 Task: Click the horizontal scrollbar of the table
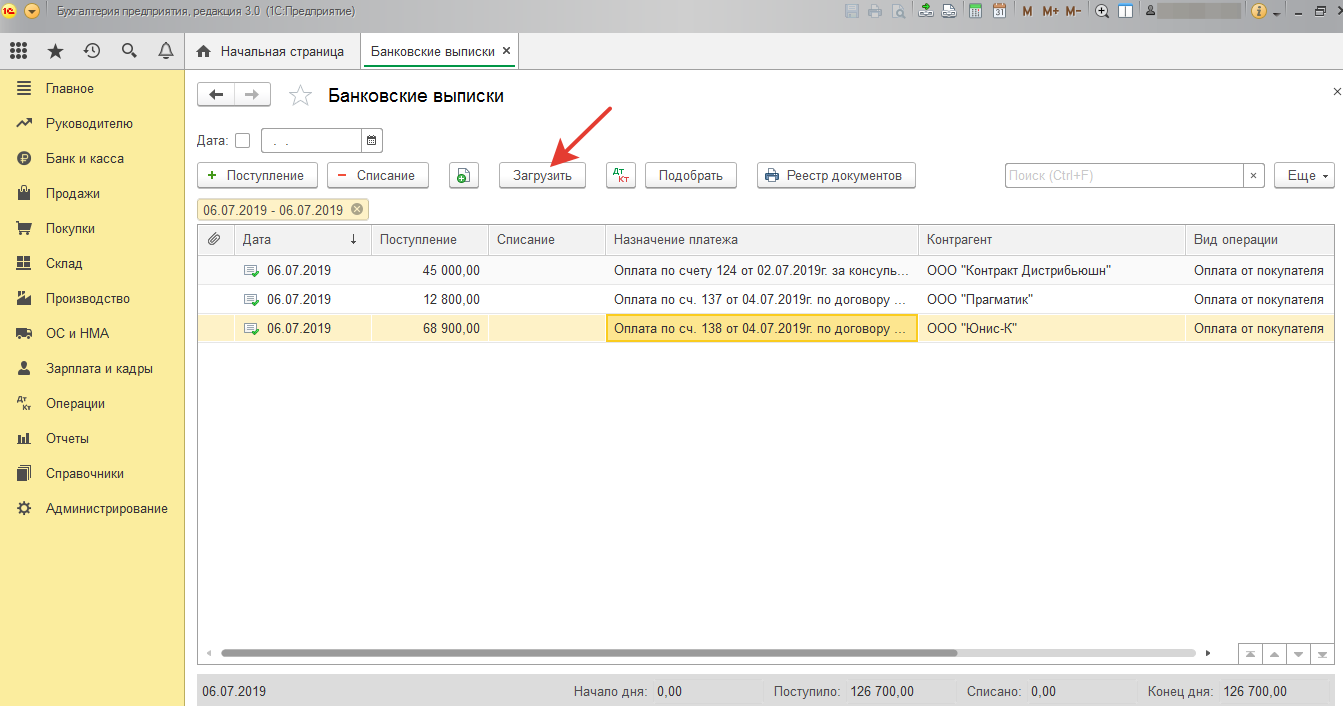(x=589, y=653)
